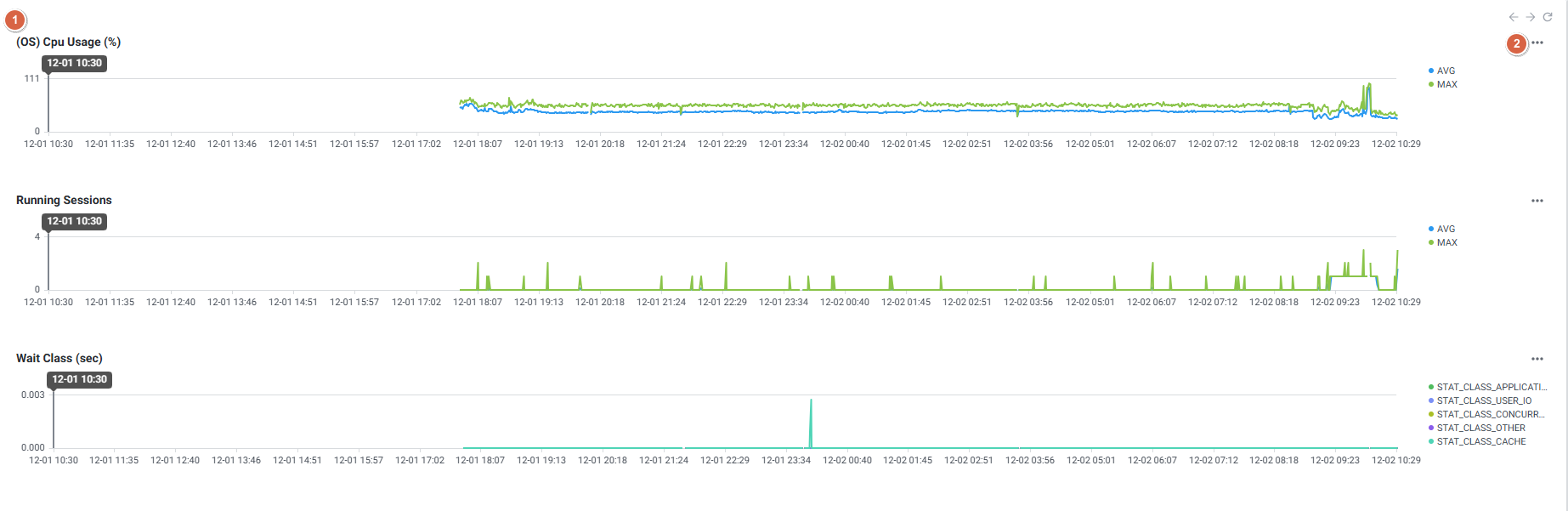
Task: Click the red annotation badge number 2
Action: 1517,43
